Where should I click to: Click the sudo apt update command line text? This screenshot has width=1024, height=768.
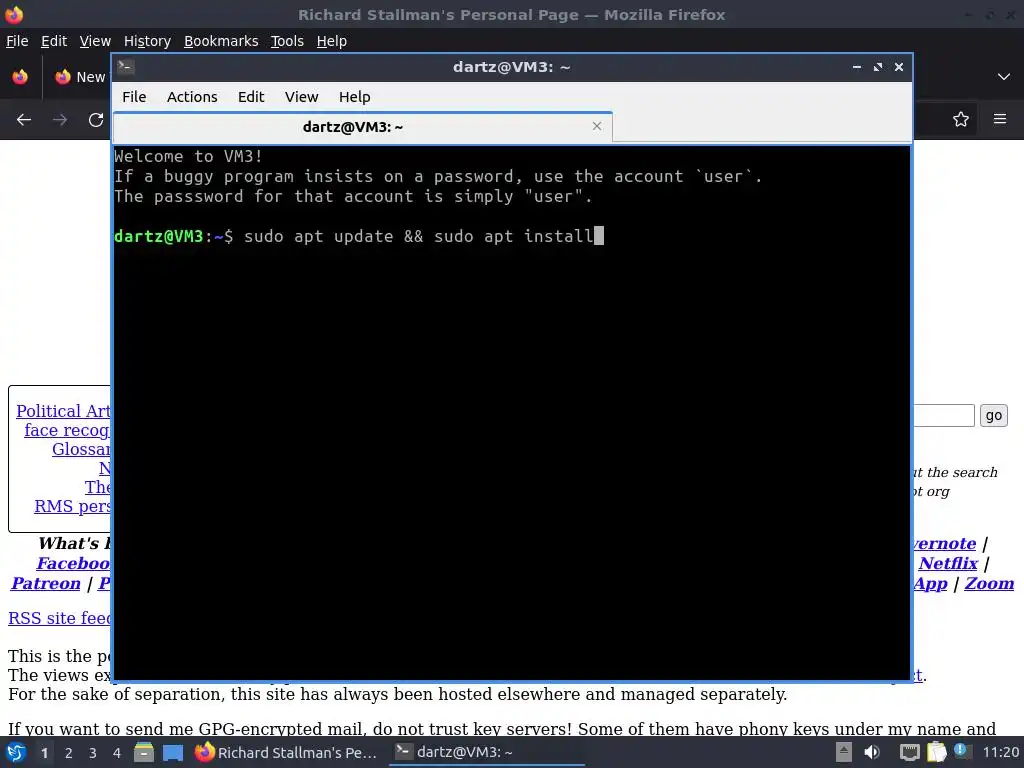[419, 236]
